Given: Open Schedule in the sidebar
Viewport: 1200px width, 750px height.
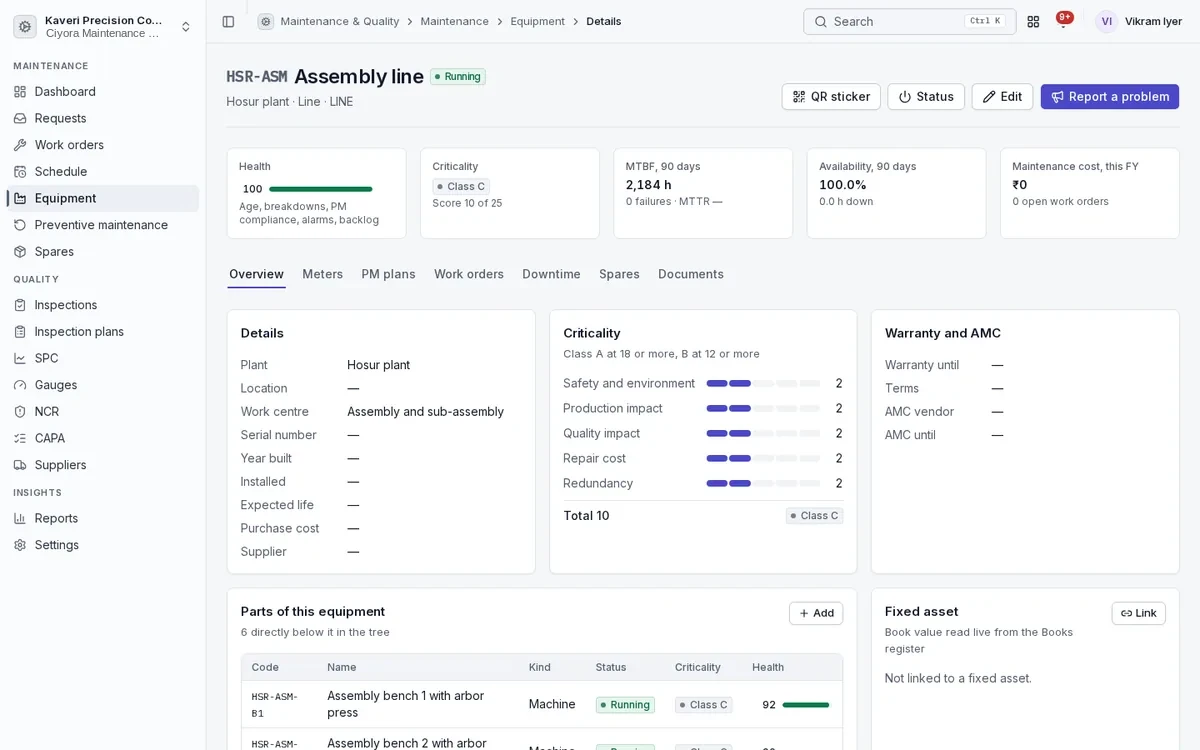Looking at the screenshot, I should click(103, 171).
